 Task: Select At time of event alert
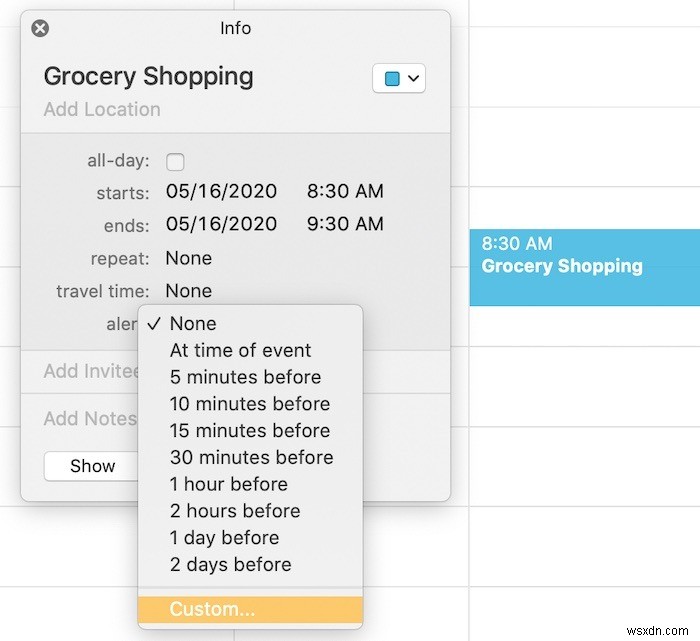241,350
